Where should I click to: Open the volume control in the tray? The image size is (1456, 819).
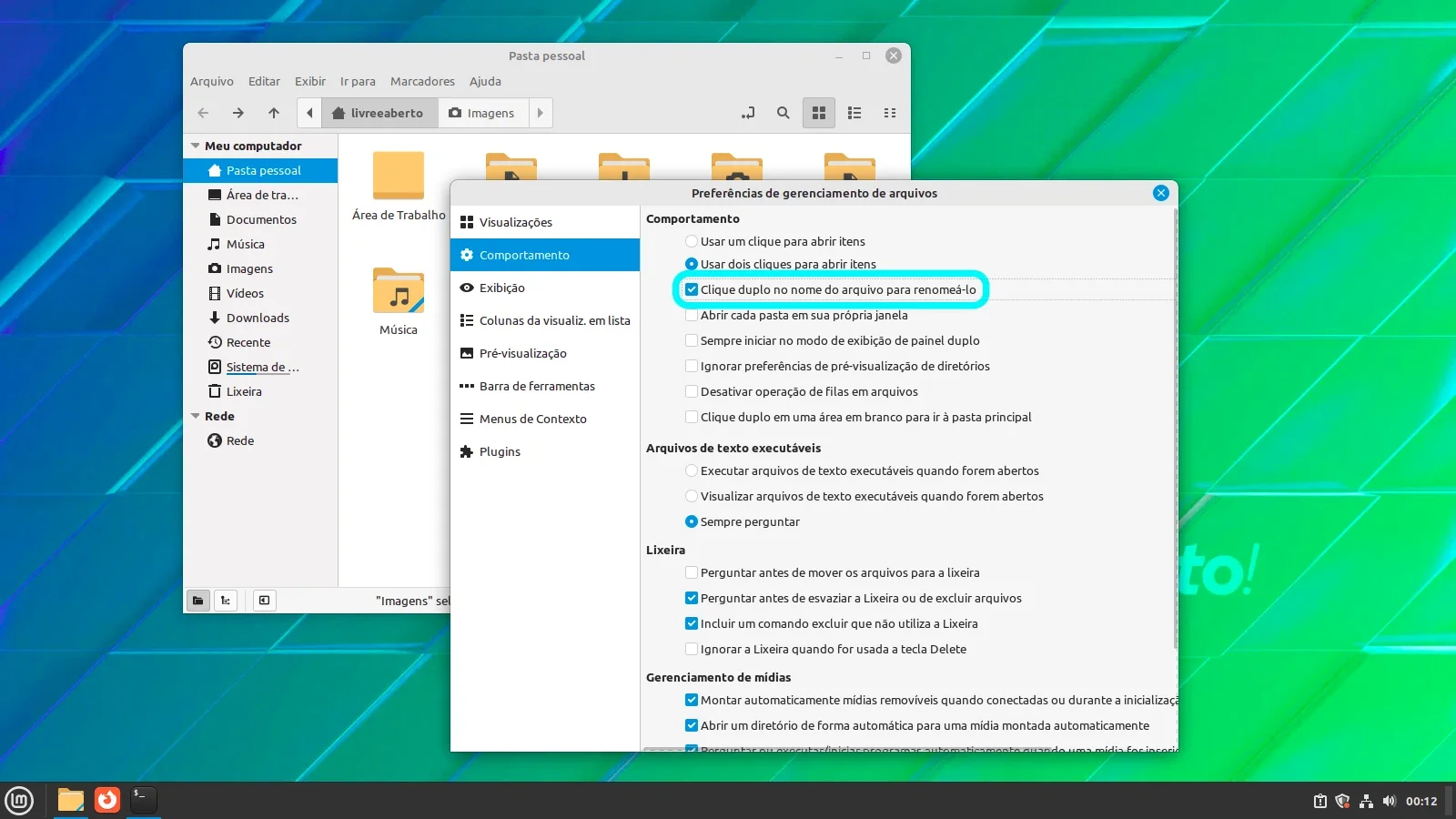coord(1389,802)
